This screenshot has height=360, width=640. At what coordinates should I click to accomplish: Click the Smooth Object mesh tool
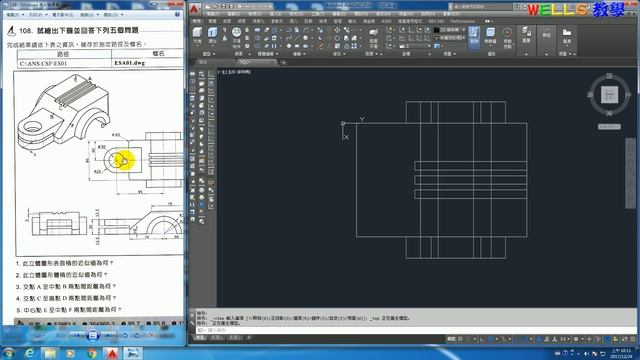(236, 37)
